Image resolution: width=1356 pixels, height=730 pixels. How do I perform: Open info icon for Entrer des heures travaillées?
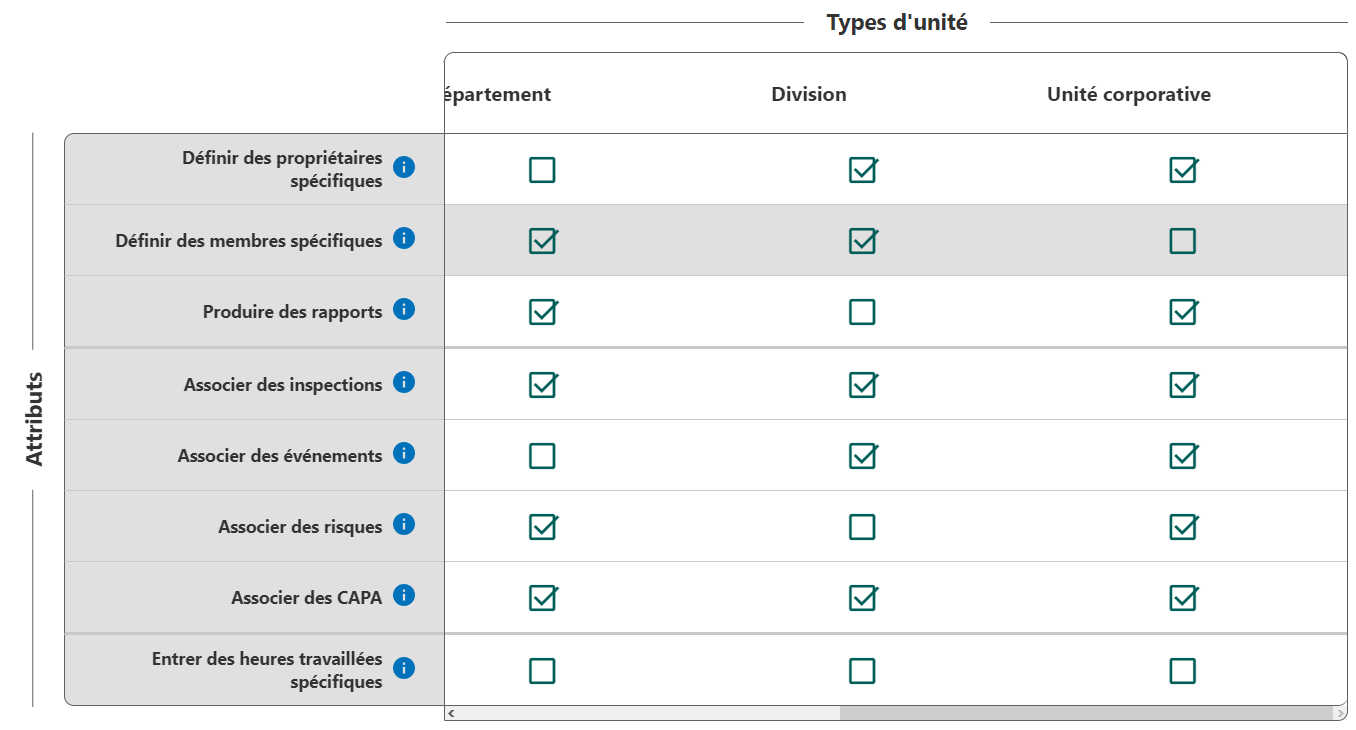point(404,668)
